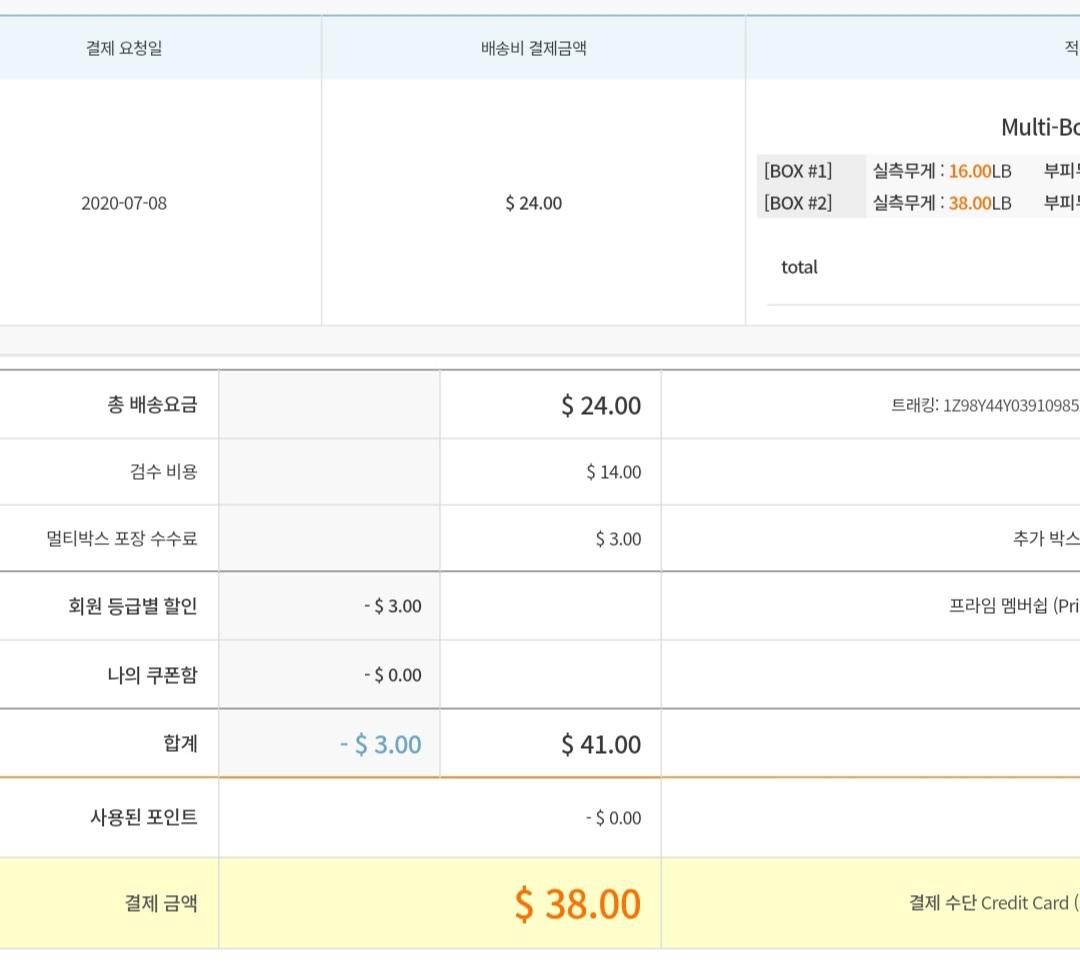Click the 멀티박스 포장 수수료 label

tap(122, 539)
